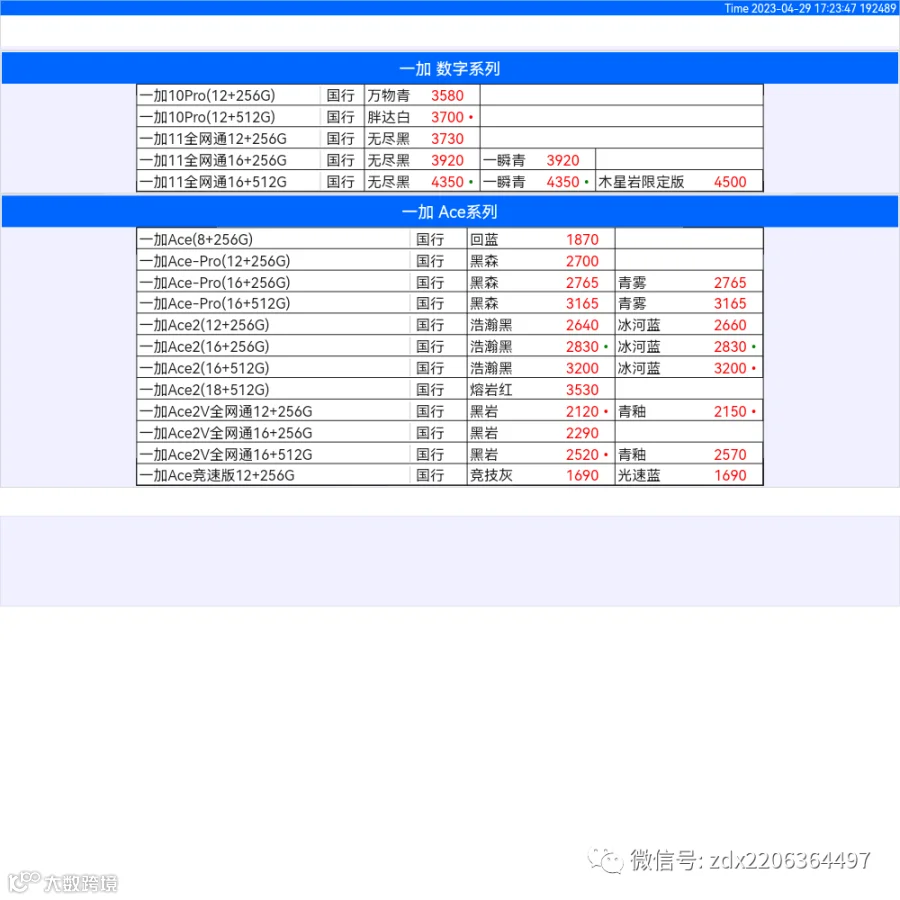
Task: Select the model cell '一加Ace-Pro(16+512G)'
Action: (215, 303)
